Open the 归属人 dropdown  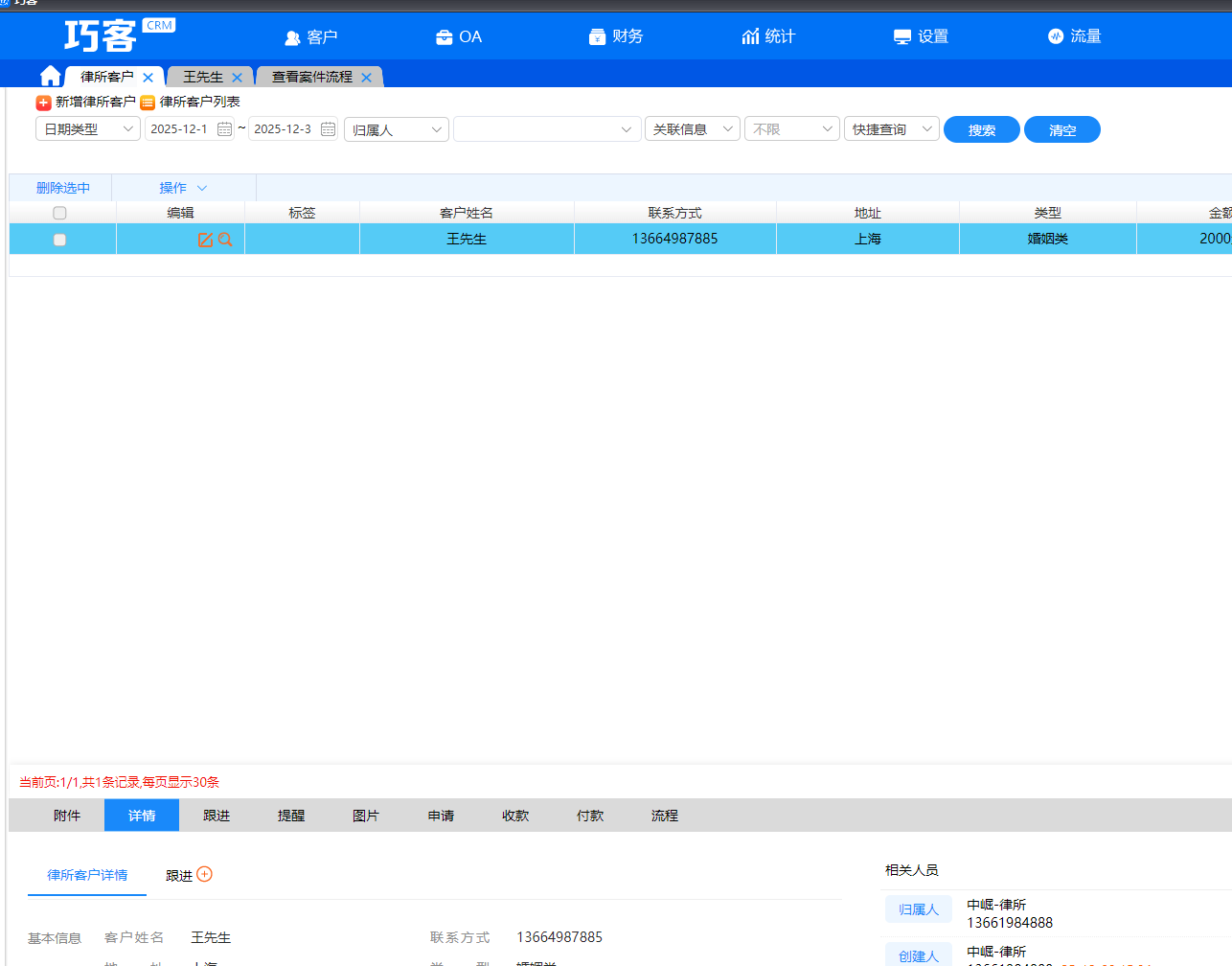[397, 129]
